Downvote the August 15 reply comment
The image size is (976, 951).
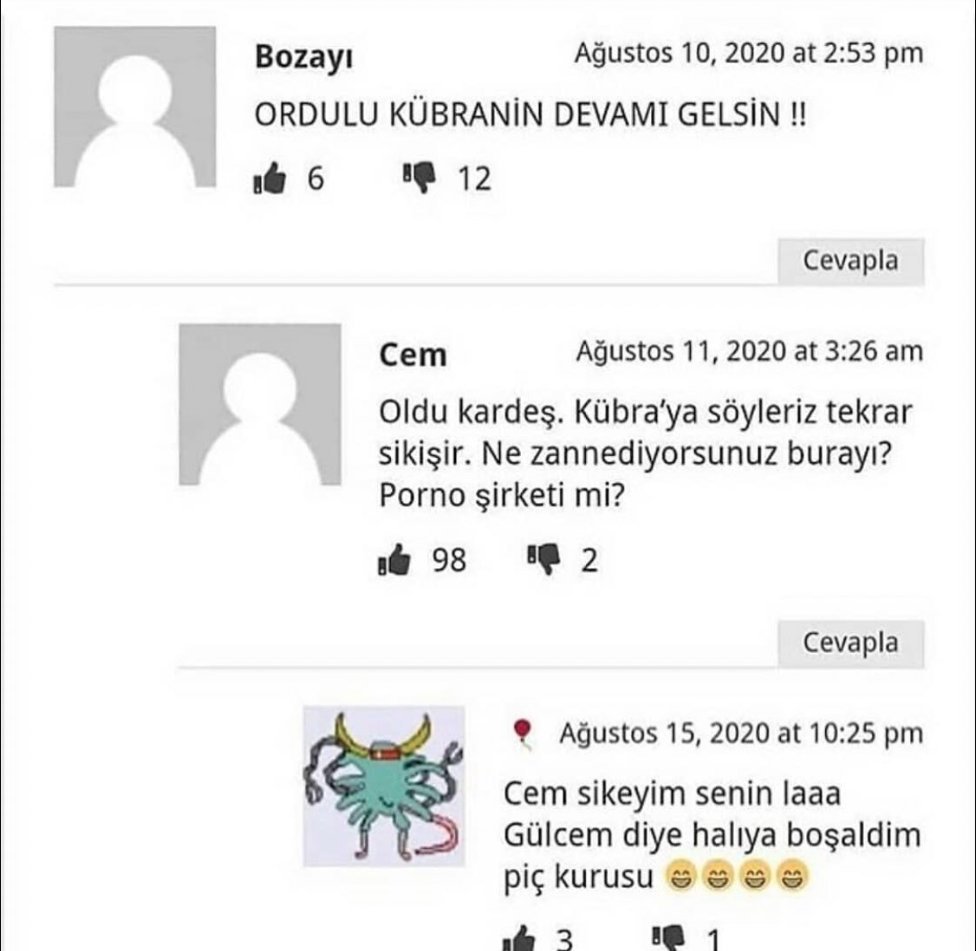pyautogui.click(x=668, y=939)
